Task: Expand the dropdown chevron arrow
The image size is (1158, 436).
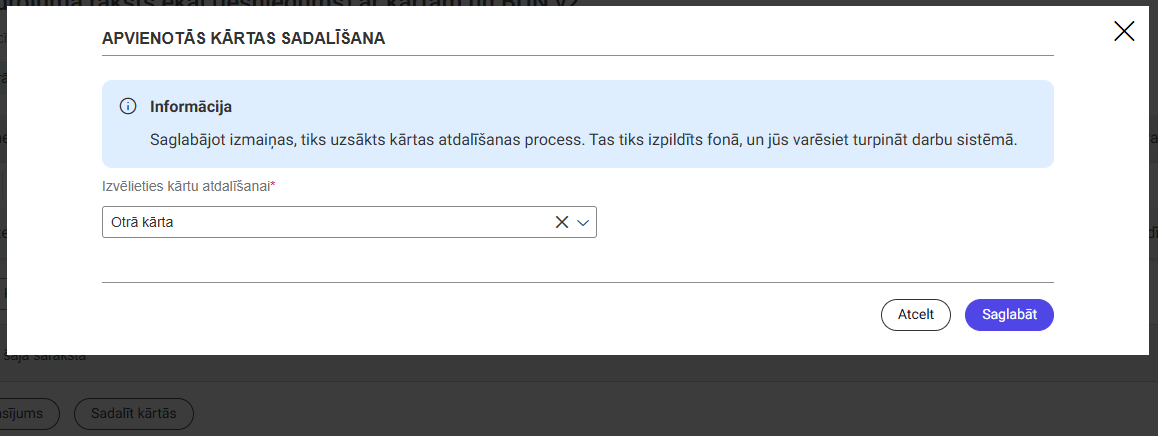Action: tap(583, 222)
